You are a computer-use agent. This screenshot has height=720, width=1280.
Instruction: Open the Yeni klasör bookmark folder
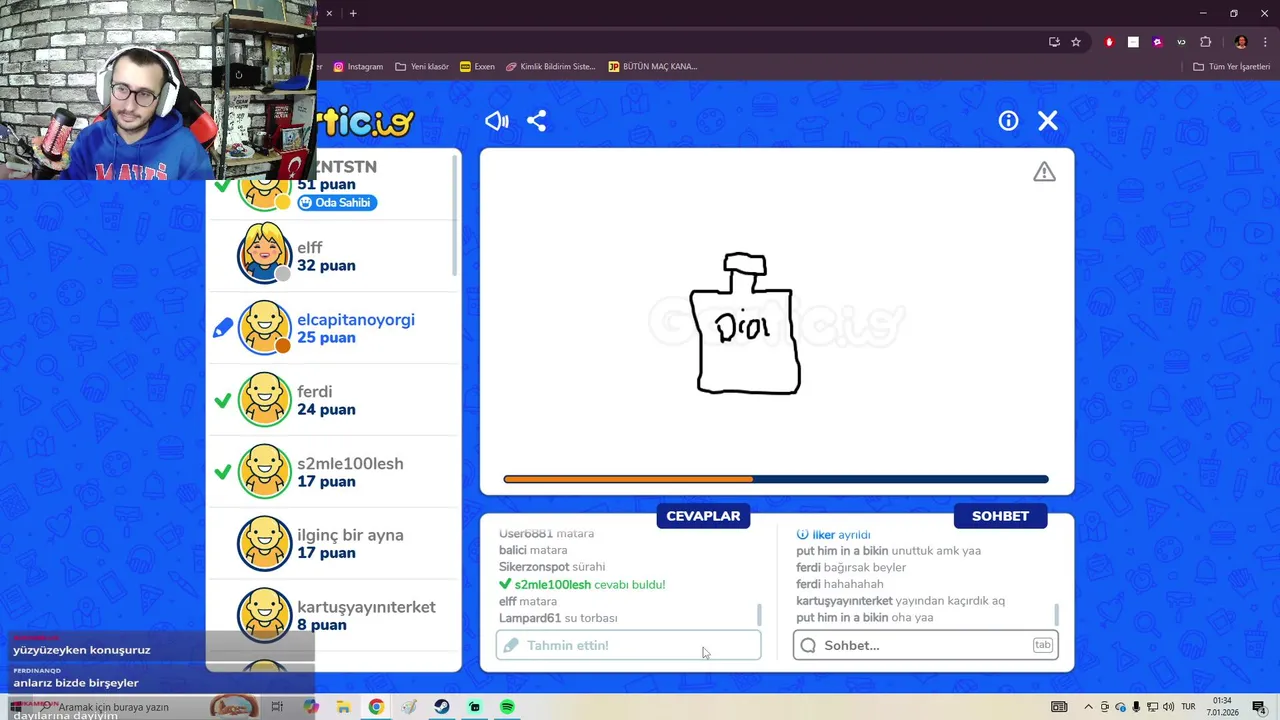tap(422, 67)
